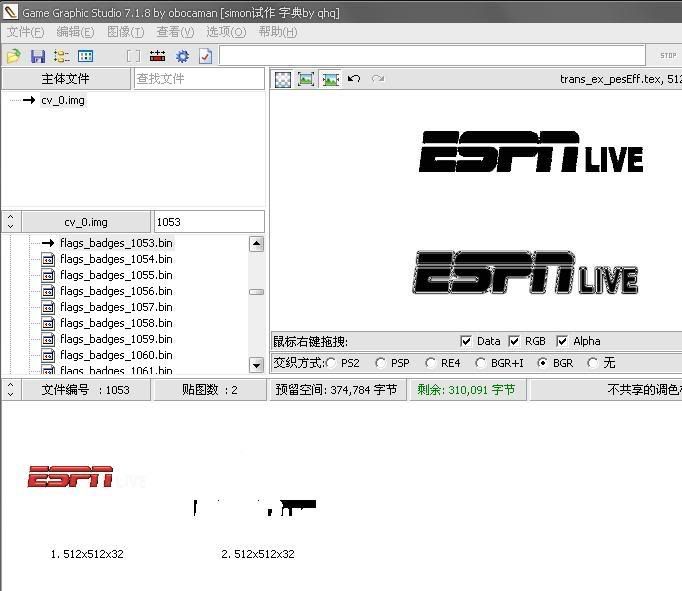Click the 文件编号 : 1053 status button
Screen dimensions: 682x591
tap(86, 390)
